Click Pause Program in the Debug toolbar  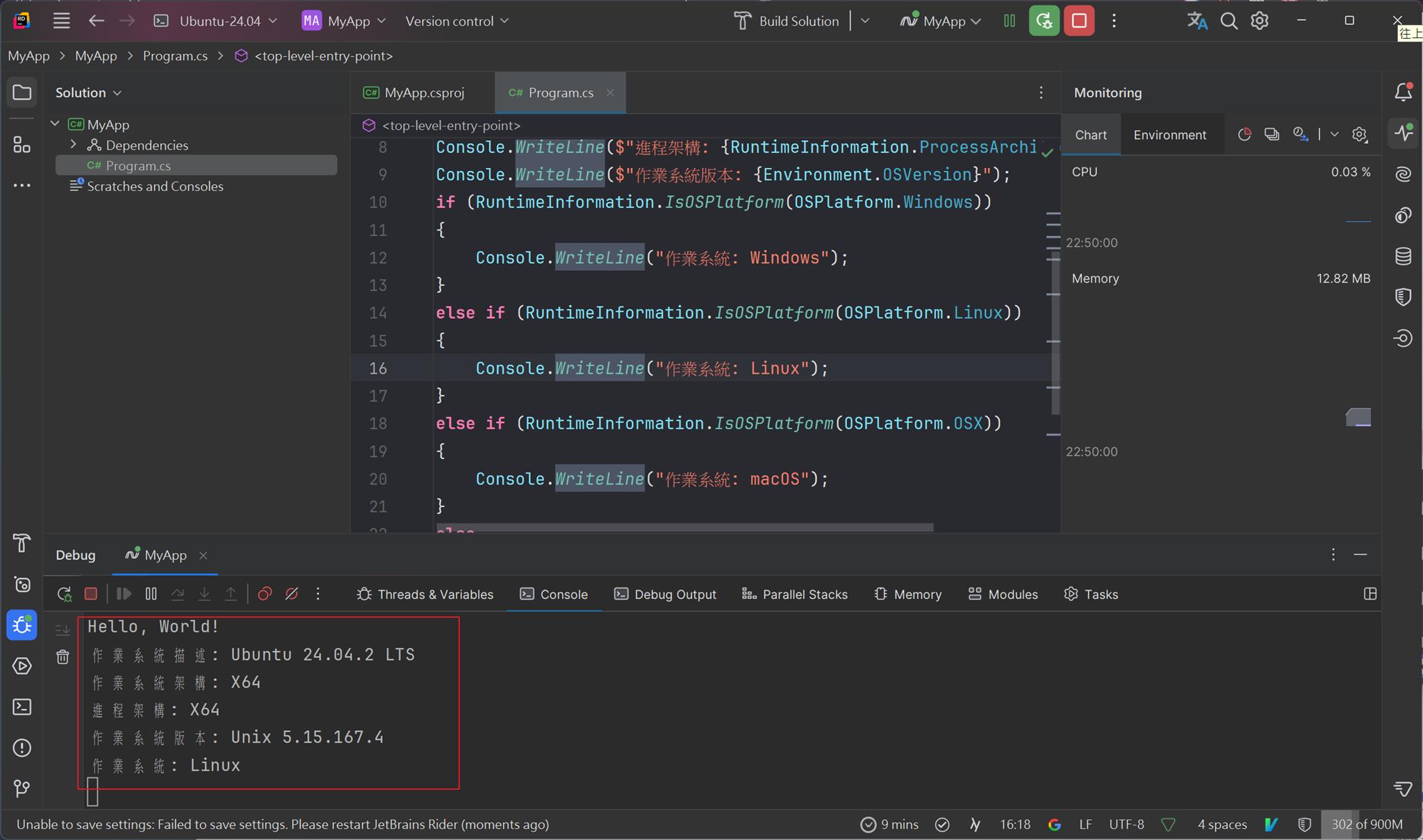coord(151,594)
